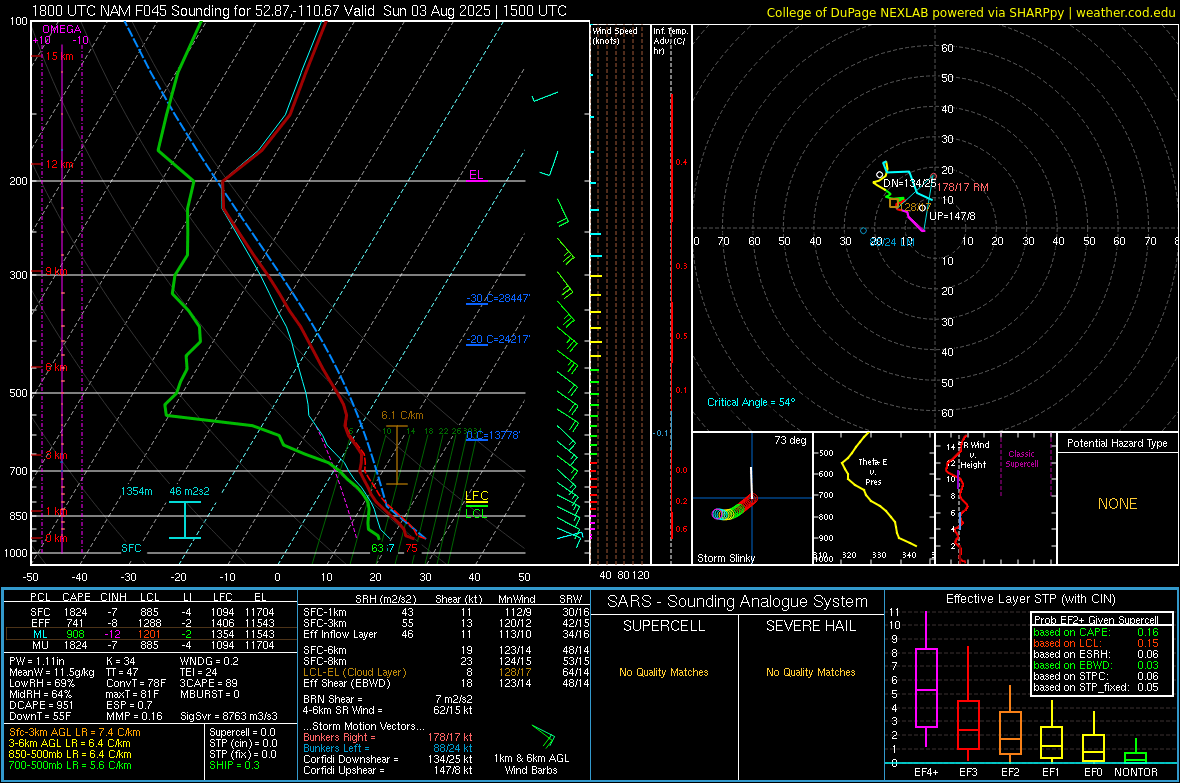Click the Sfc-3km AGL LR value

(75, 732)
